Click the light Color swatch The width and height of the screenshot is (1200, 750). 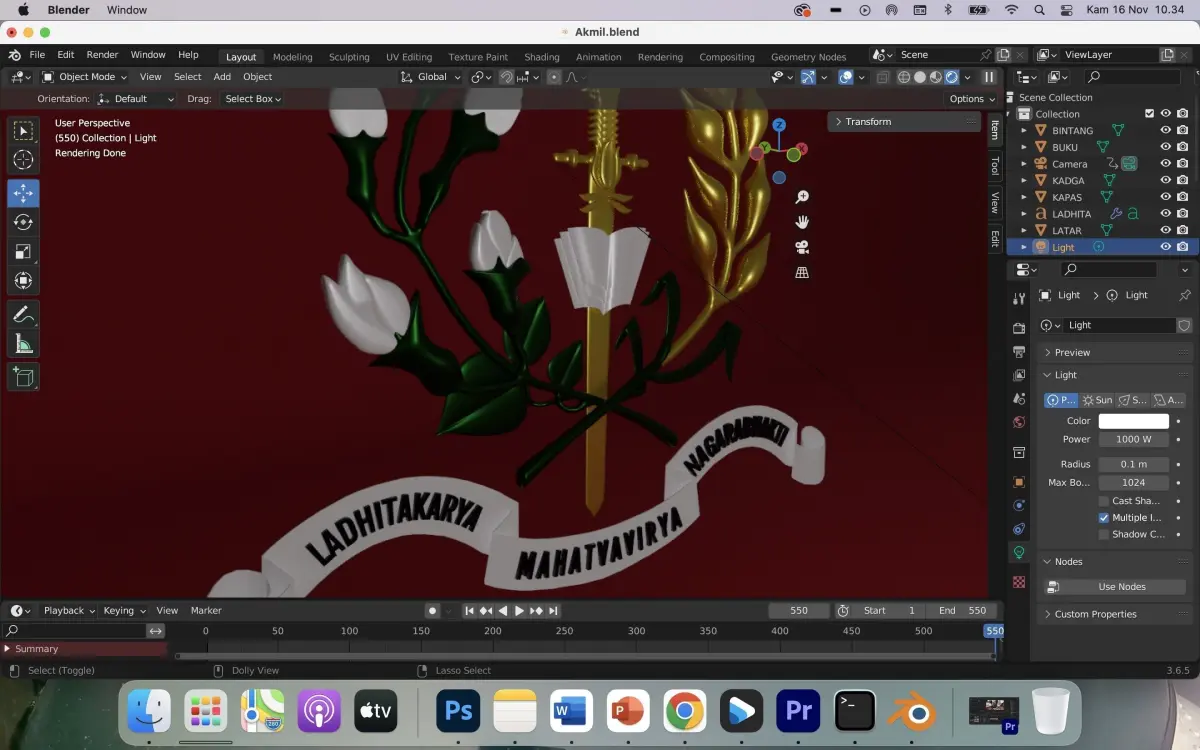click(1134, 421)
